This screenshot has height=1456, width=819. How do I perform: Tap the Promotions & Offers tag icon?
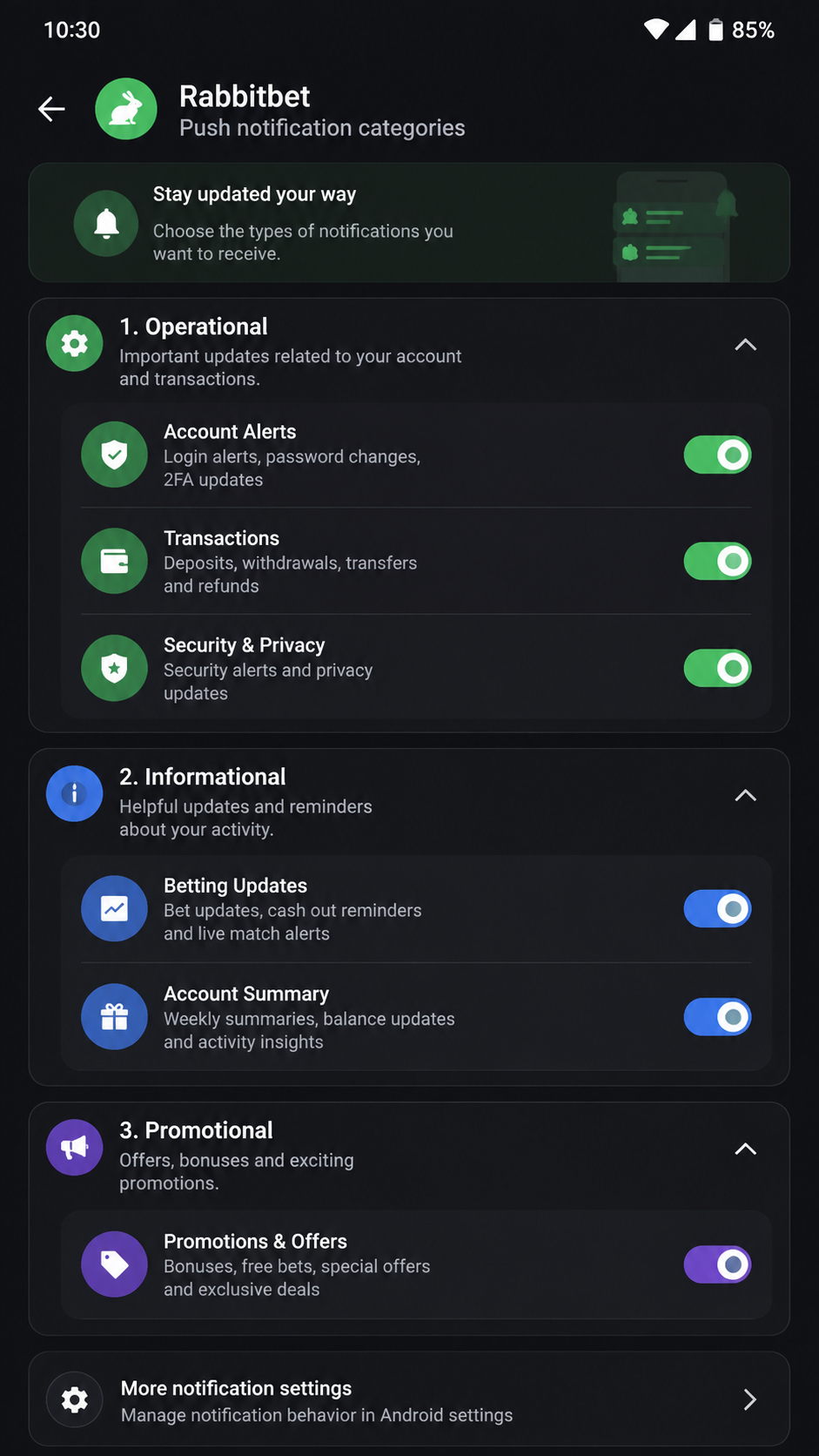coord(114,1264)
